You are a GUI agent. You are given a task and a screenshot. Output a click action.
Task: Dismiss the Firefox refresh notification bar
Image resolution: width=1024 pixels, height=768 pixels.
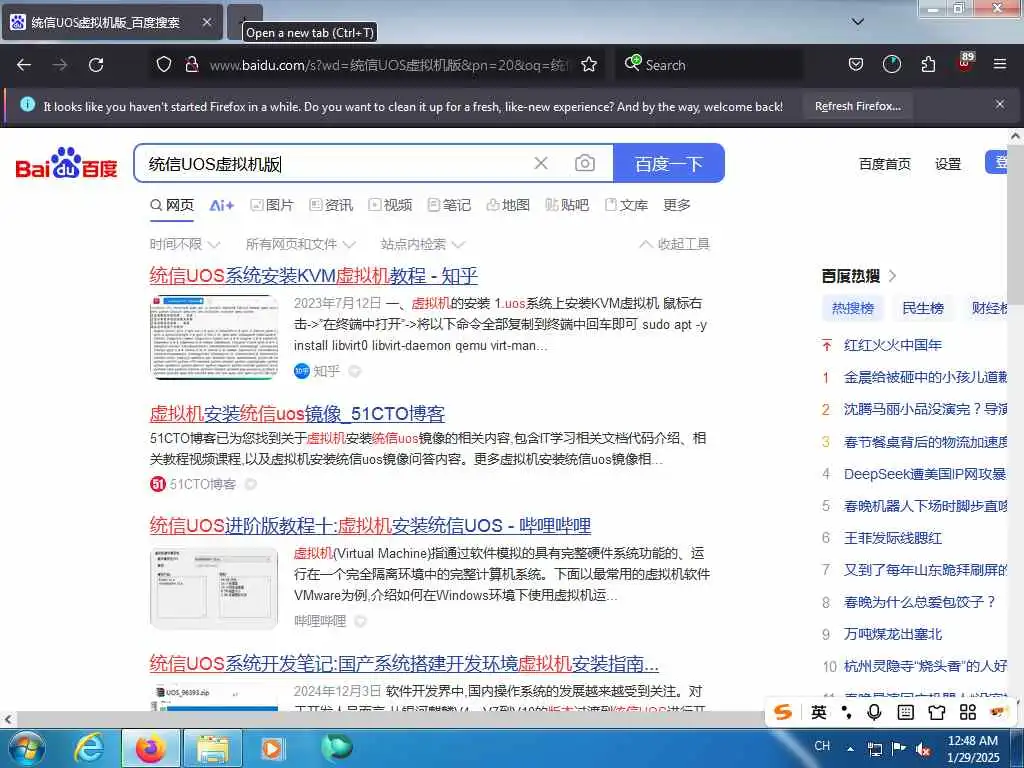tap(999, 104)
